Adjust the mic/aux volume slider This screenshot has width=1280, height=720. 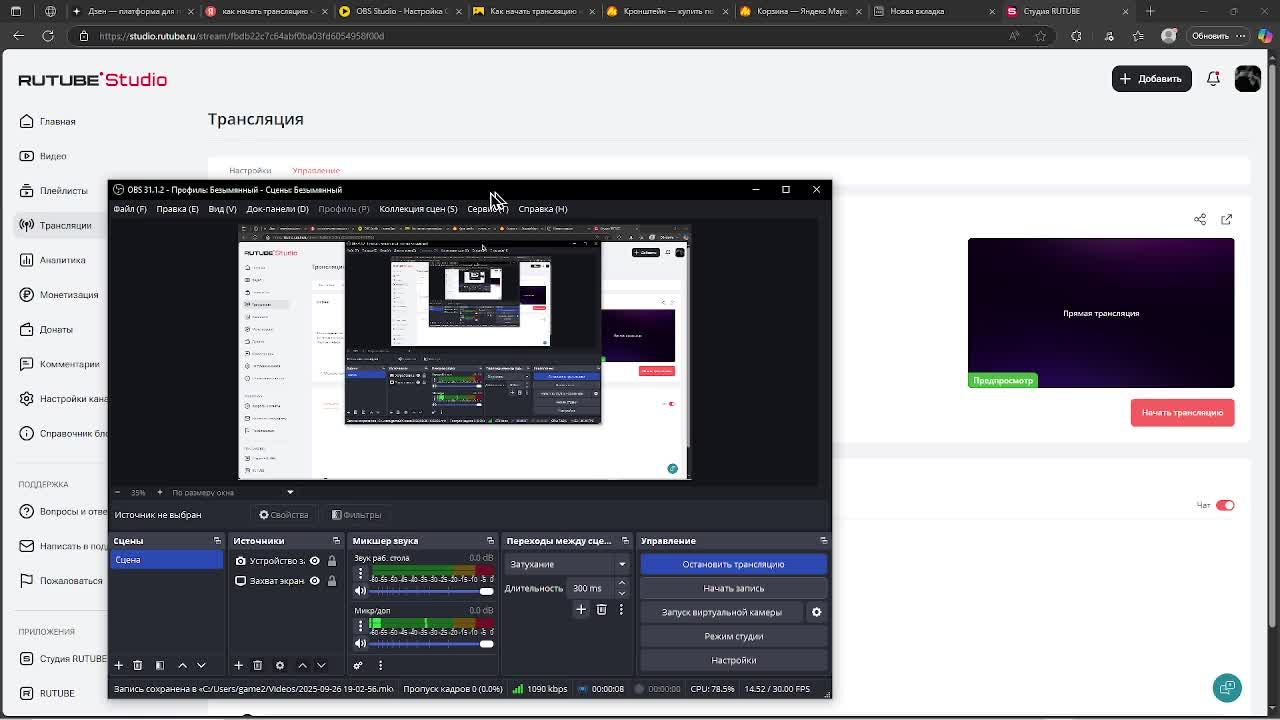(486, 643)
